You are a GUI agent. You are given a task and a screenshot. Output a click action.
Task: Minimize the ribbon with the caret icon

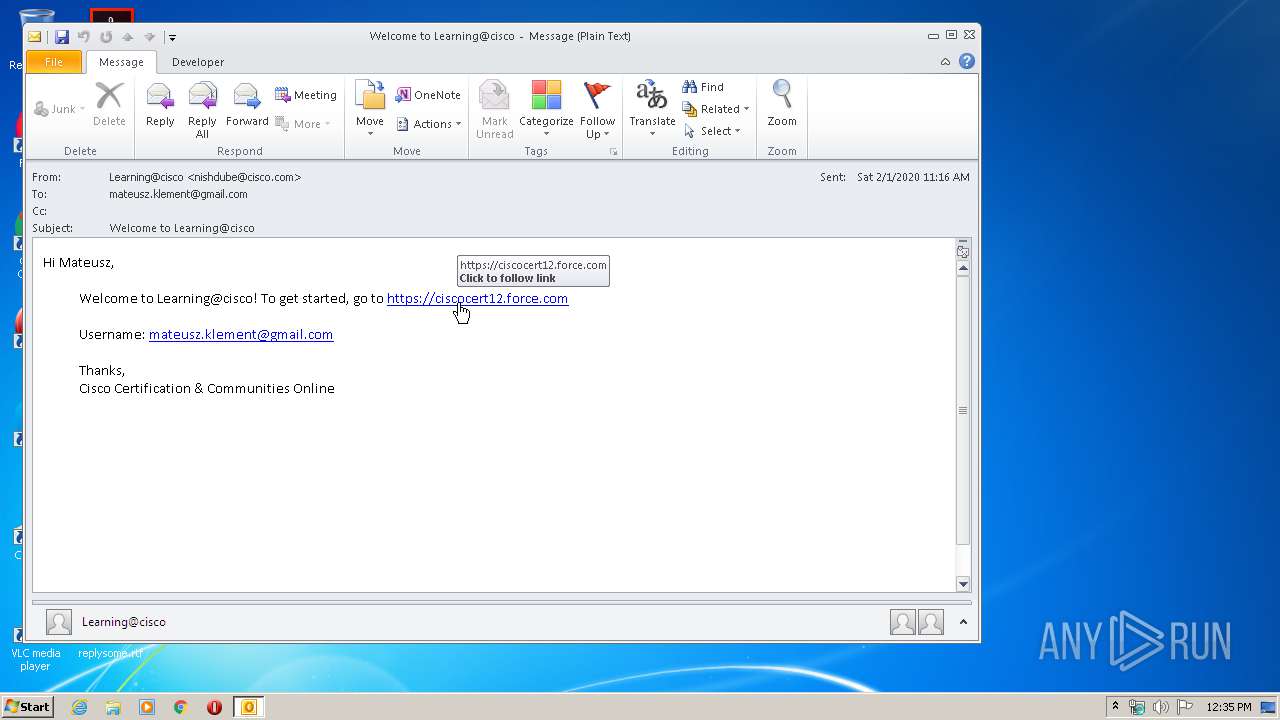coord(945,62)
